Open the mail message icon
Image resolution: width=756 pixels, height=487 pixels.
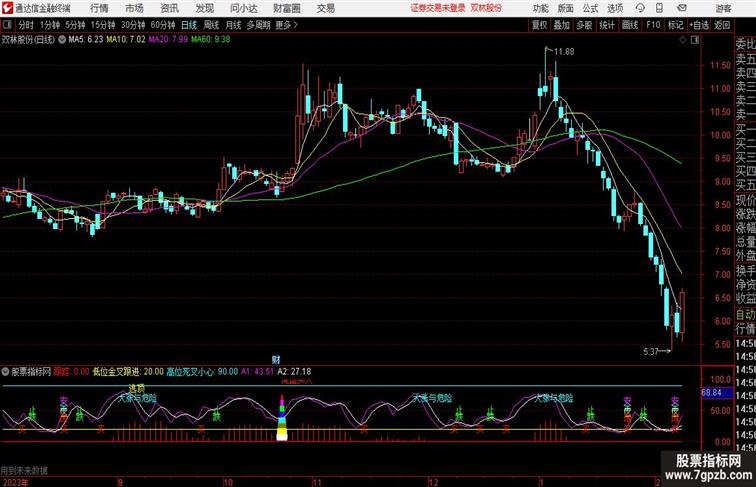pos(682,8)
